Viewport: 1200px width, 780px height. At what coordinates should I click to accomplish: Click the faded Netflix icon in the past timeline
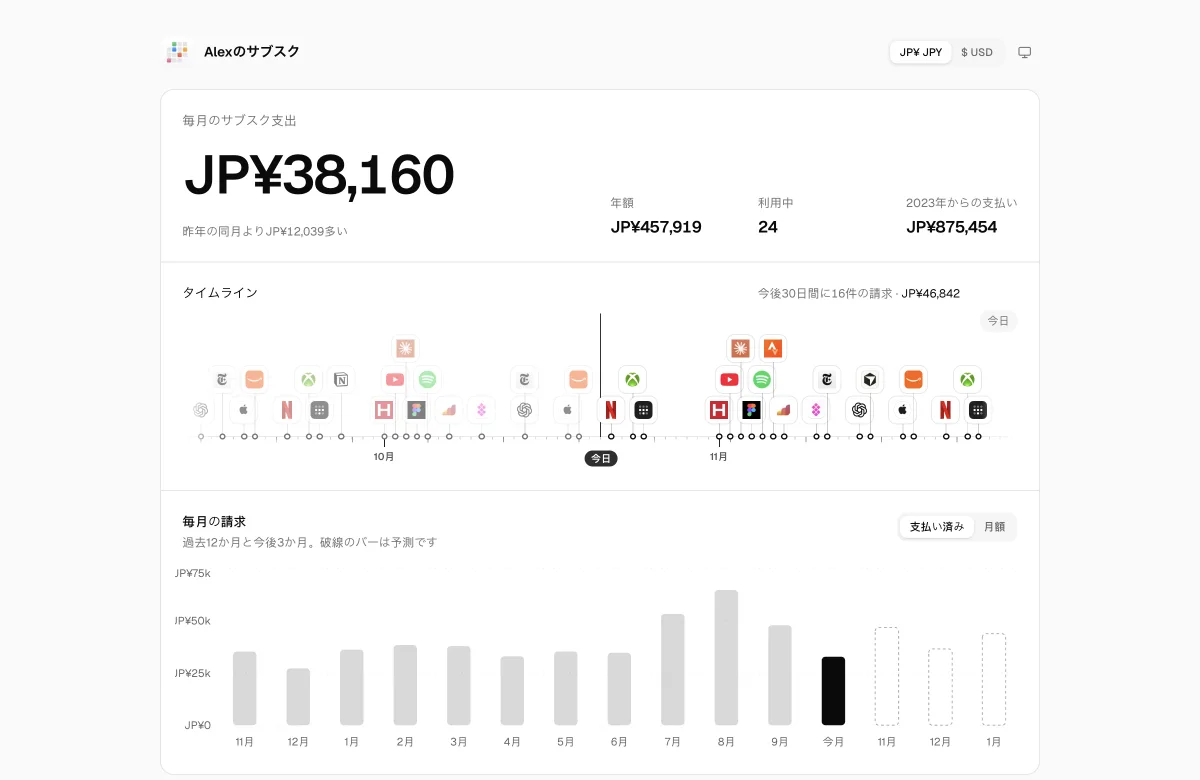(287, 410)
